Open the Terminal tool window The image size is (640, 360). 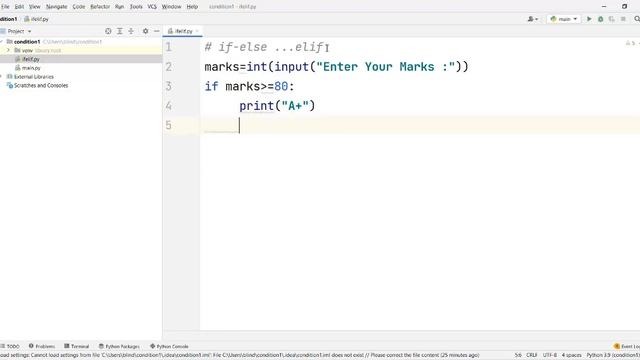point(76,346)
